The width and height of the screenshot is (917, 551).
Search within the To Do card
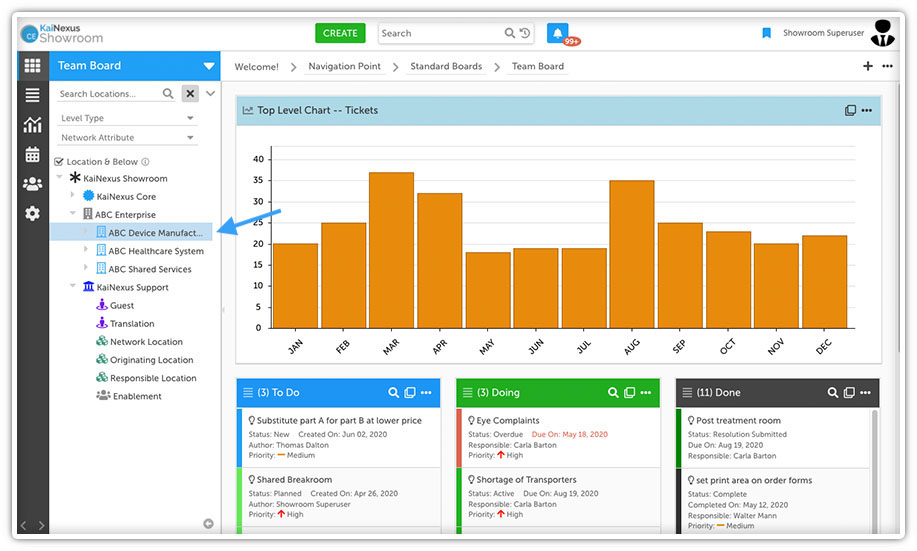click(394, 392)
